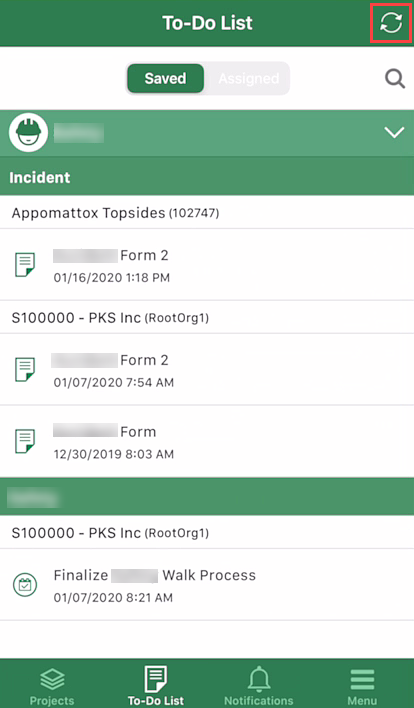The image size is (414, 708).
Task: Collapse section with the chevron arrow
Action: coord(394,133)
